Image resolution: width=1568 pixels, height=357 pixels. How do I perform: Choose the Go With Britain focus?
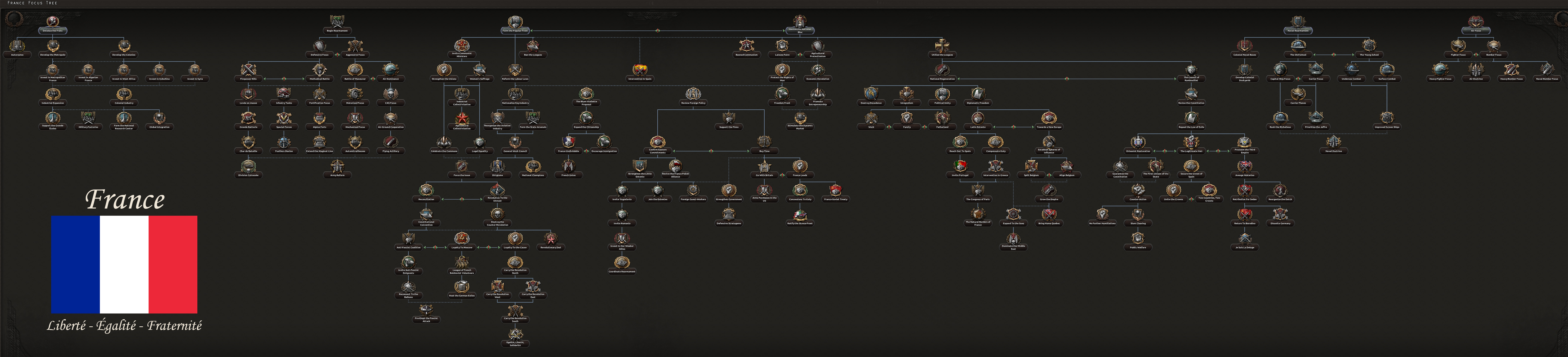click(x=765, y=169)
